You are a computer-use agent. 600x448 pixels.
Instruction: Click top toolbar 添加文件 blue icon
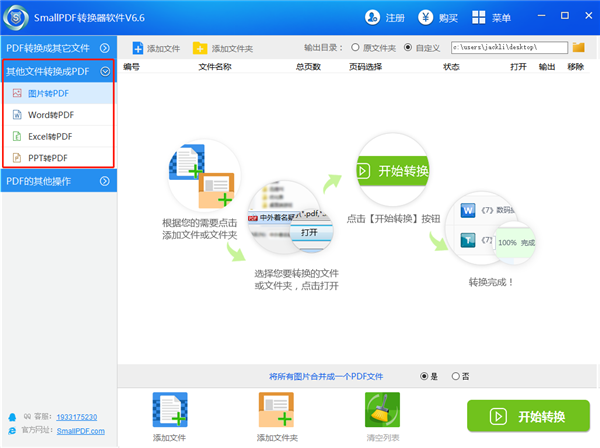tap(138, 48)
